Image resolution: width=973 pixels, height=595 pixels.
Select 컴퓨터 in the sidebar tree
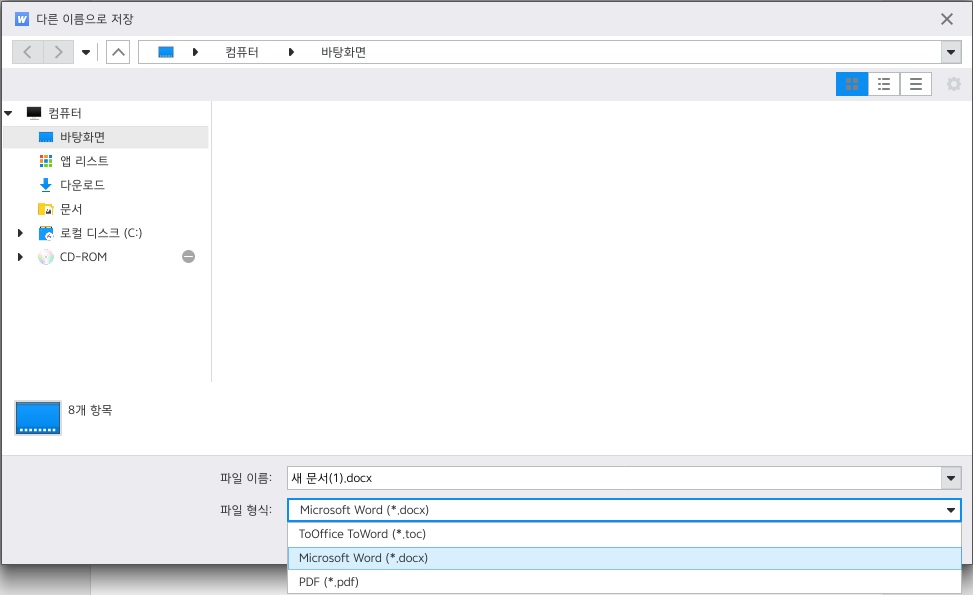[x=65, y=113]
